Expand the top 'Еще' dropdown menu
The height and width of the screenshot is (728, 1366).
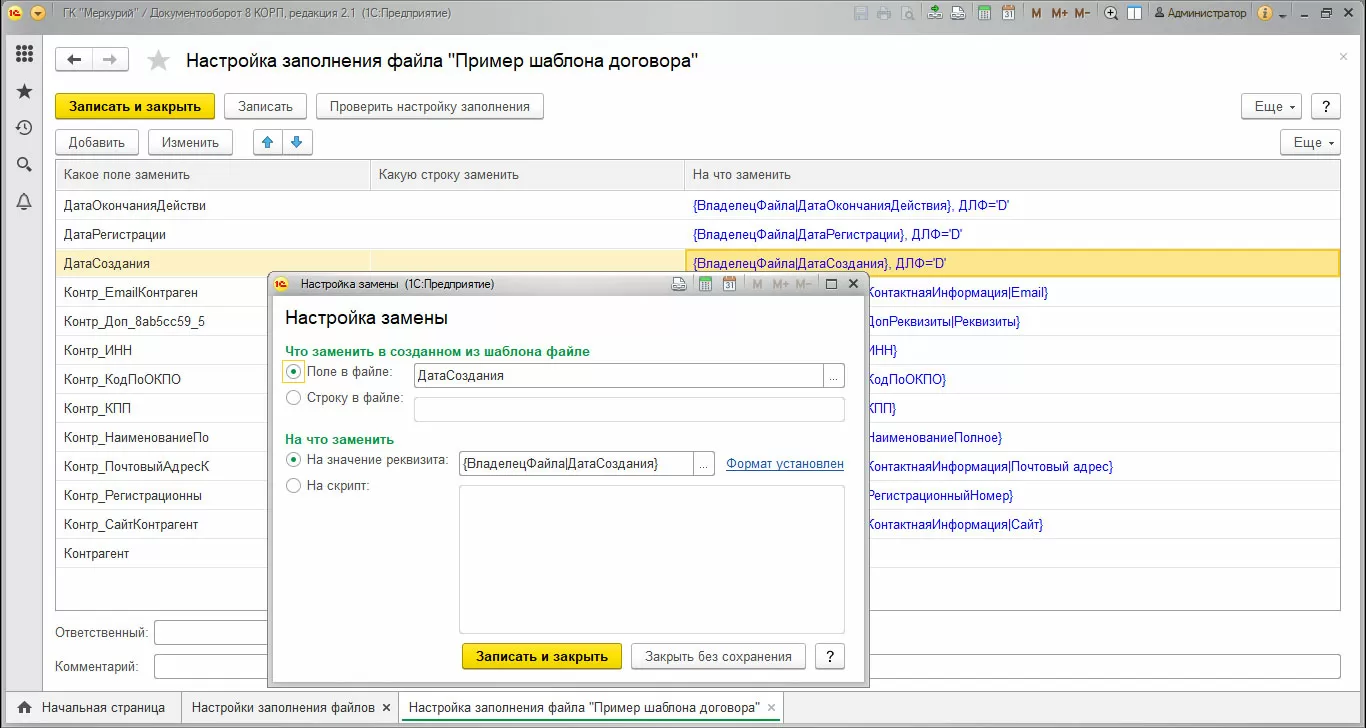point(1275,106)
